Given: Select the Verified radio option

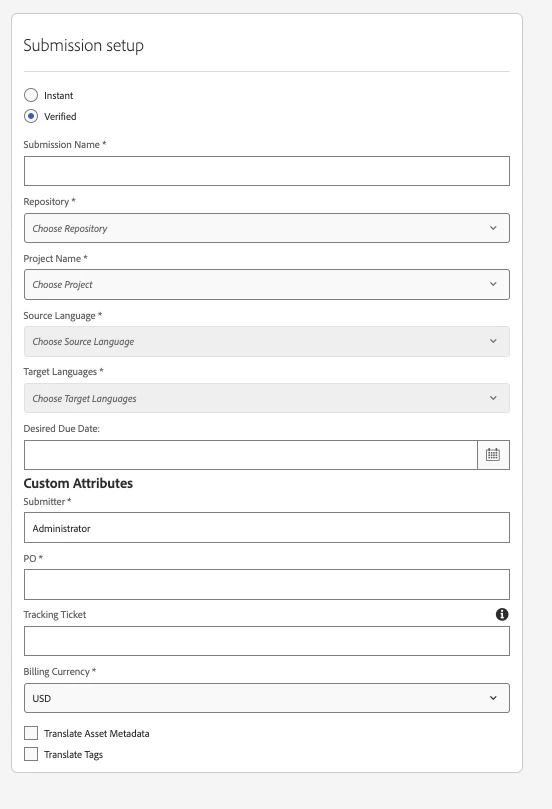Looking at the screenshot, I should pos(31,116).
